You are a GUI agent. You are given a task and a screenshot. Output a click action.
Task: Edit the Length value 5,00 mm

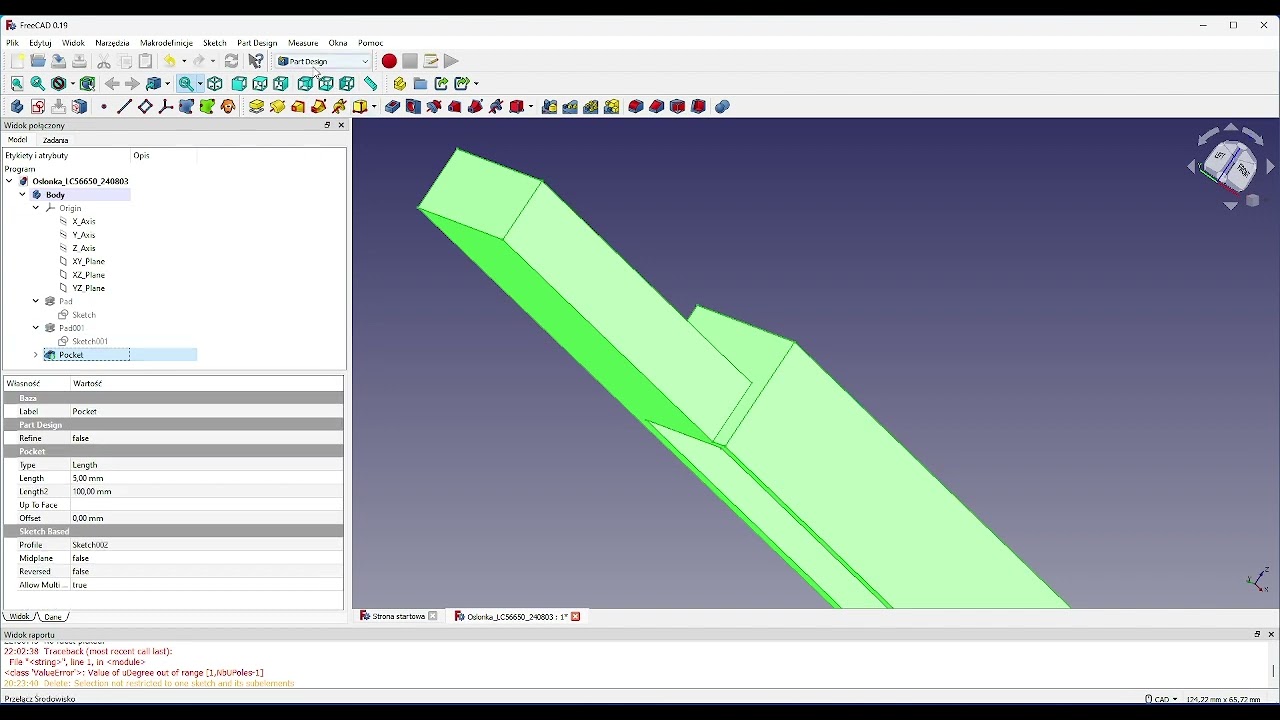(x=207, y=479)
